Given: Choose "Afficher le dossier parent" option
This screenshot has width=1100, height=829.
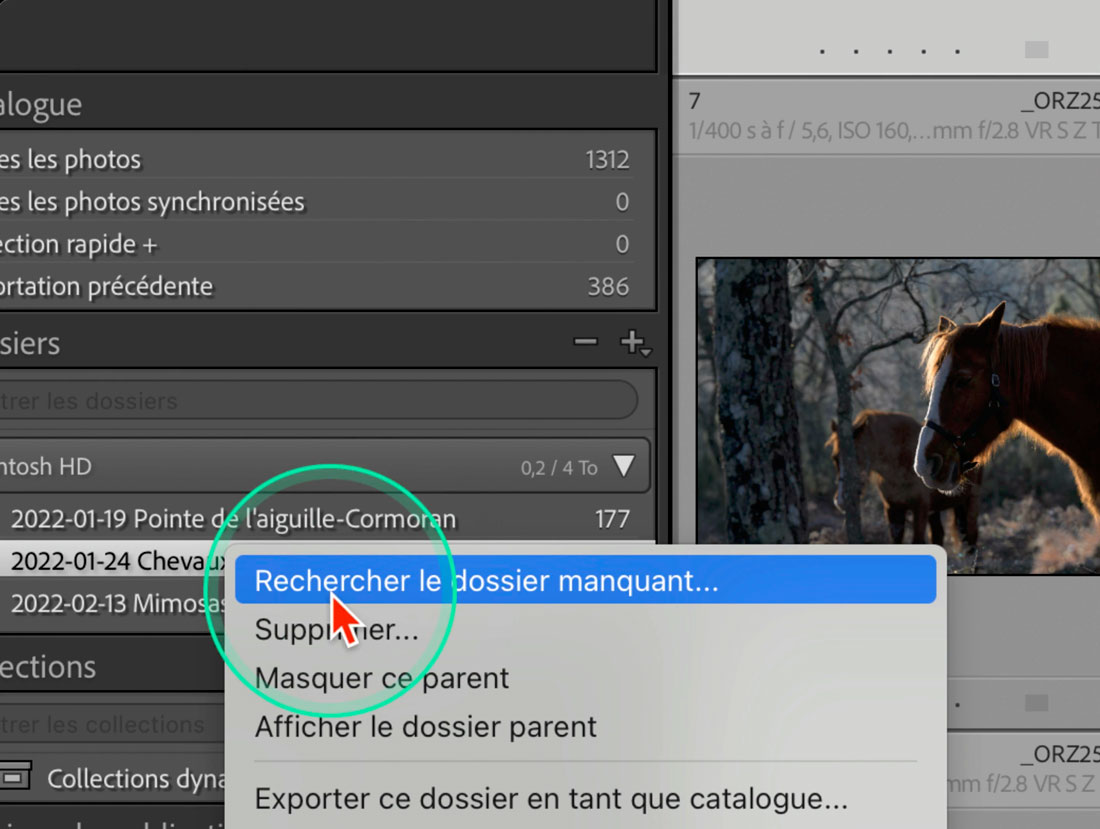Looking at the screenshot, I should click(426, 727).
